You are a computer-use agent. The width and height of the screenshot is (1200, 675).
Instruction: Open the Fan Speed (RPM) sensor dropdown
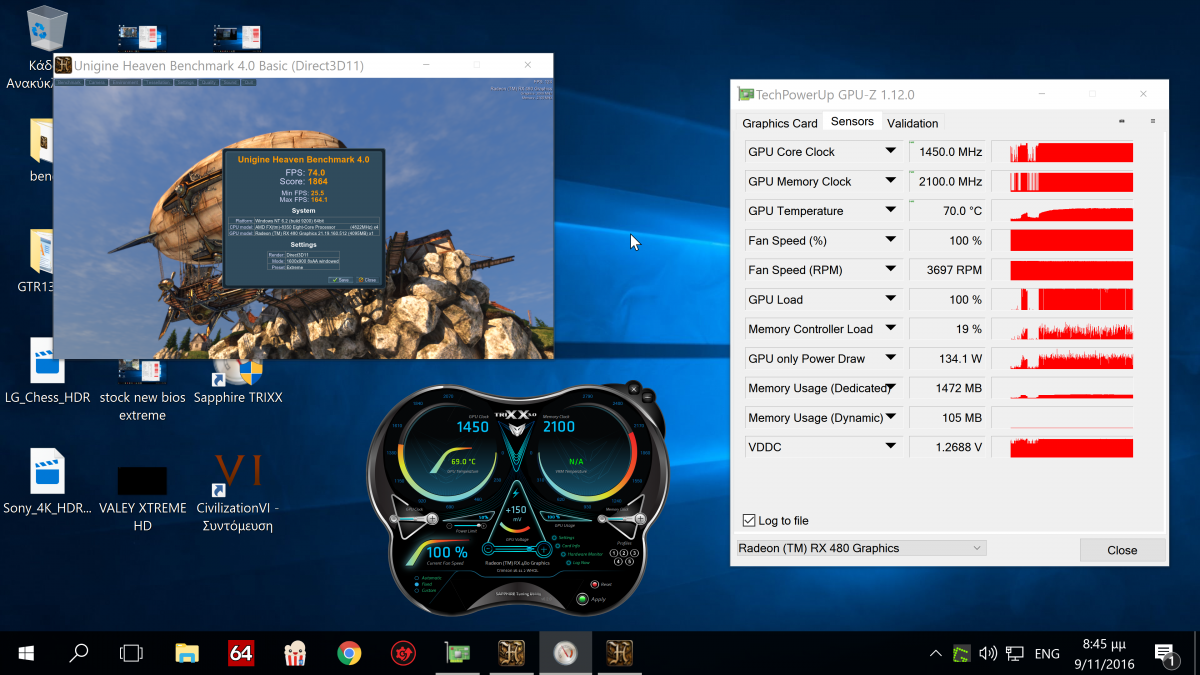pos(890,270)
